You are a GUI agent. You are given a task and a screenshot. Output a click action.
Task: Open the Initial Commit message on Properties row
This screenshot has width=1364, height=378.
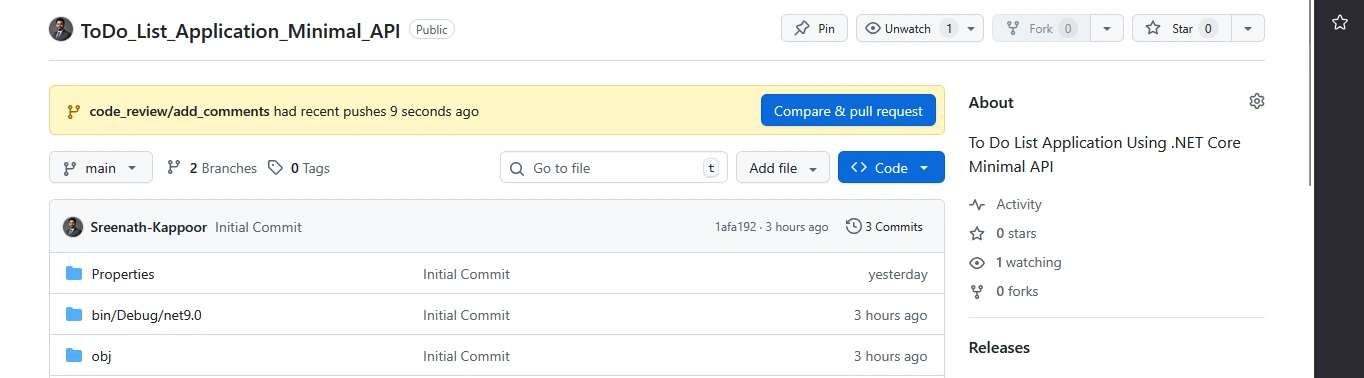[466, 274]
